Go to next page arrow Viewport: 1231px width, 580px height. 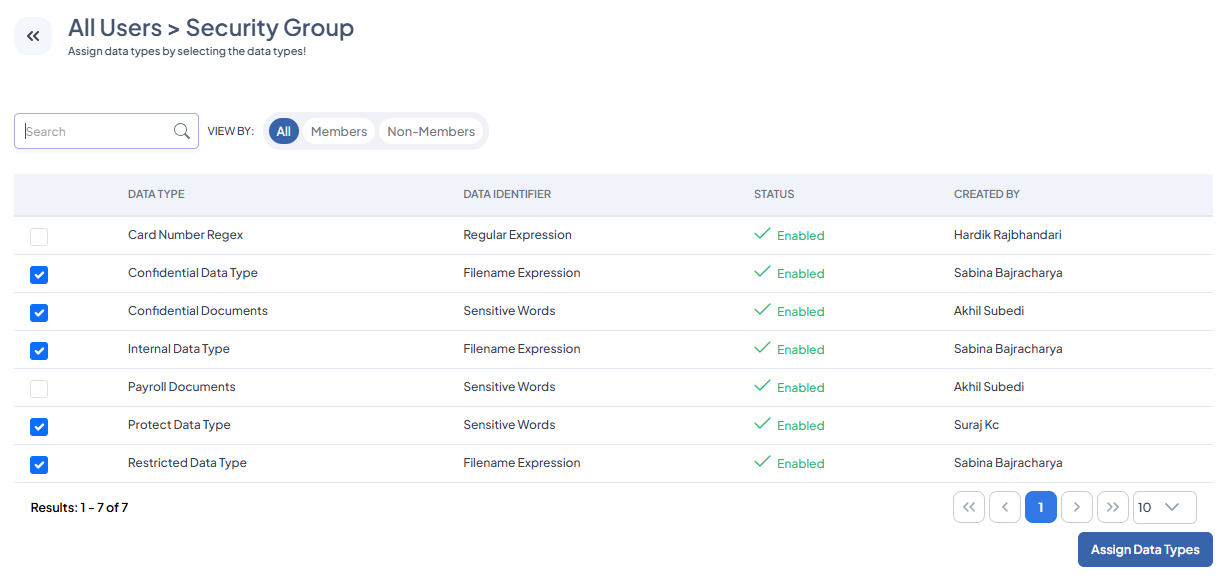(1076, 507)
